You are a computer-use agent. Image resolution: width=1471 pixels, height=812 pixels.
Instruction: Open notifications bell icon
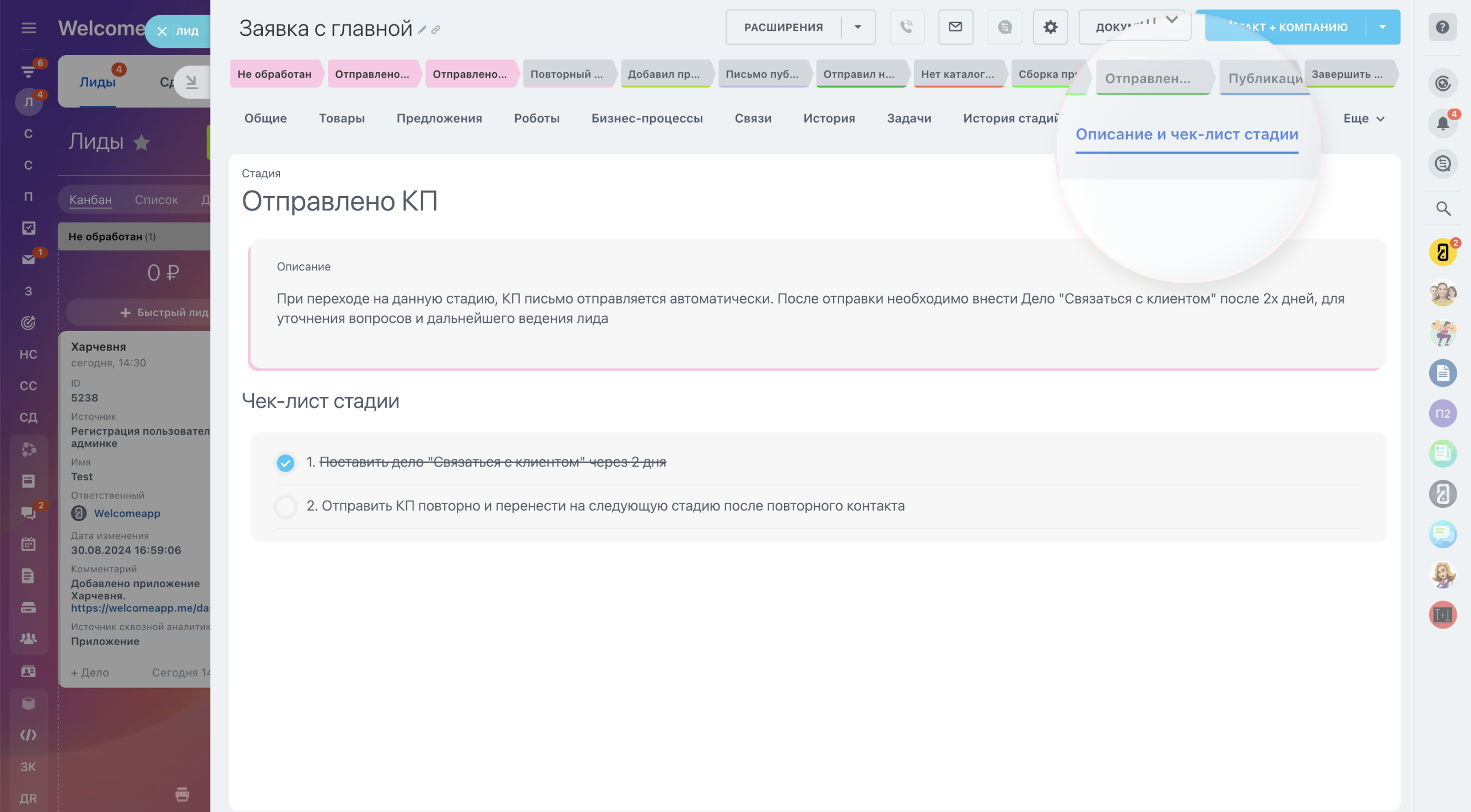(1442, 123)
